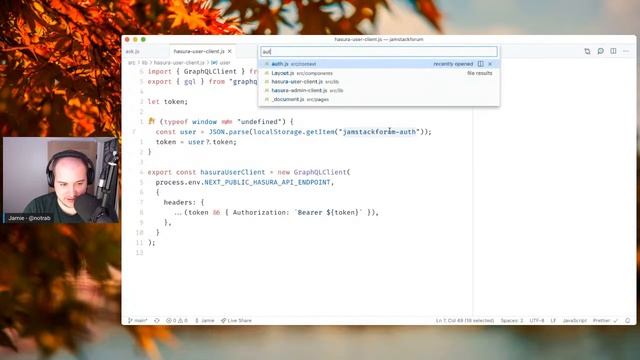Open errors and warnings count in status bar
640x360 pixels.
pyautogui.click(x=177, y=321)
